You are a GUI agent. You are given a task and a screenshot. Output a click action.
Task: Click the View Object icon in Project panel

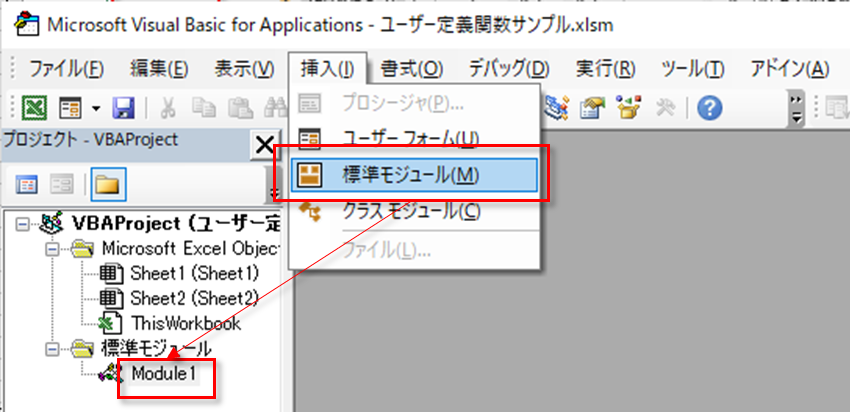point(61,184)
